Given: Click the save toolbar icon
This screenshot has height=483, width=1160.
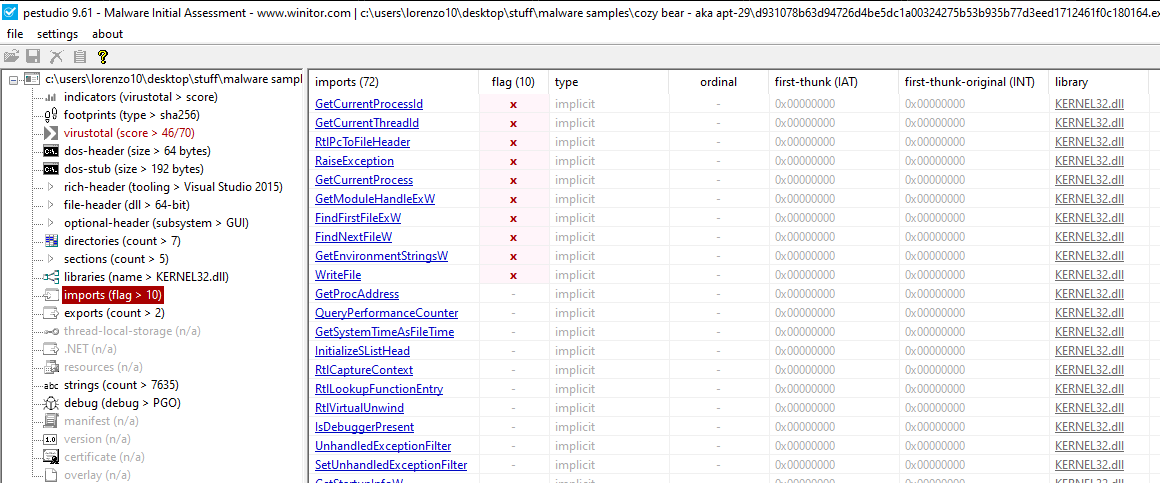Looking at the screenshot, I should (33, 56).
